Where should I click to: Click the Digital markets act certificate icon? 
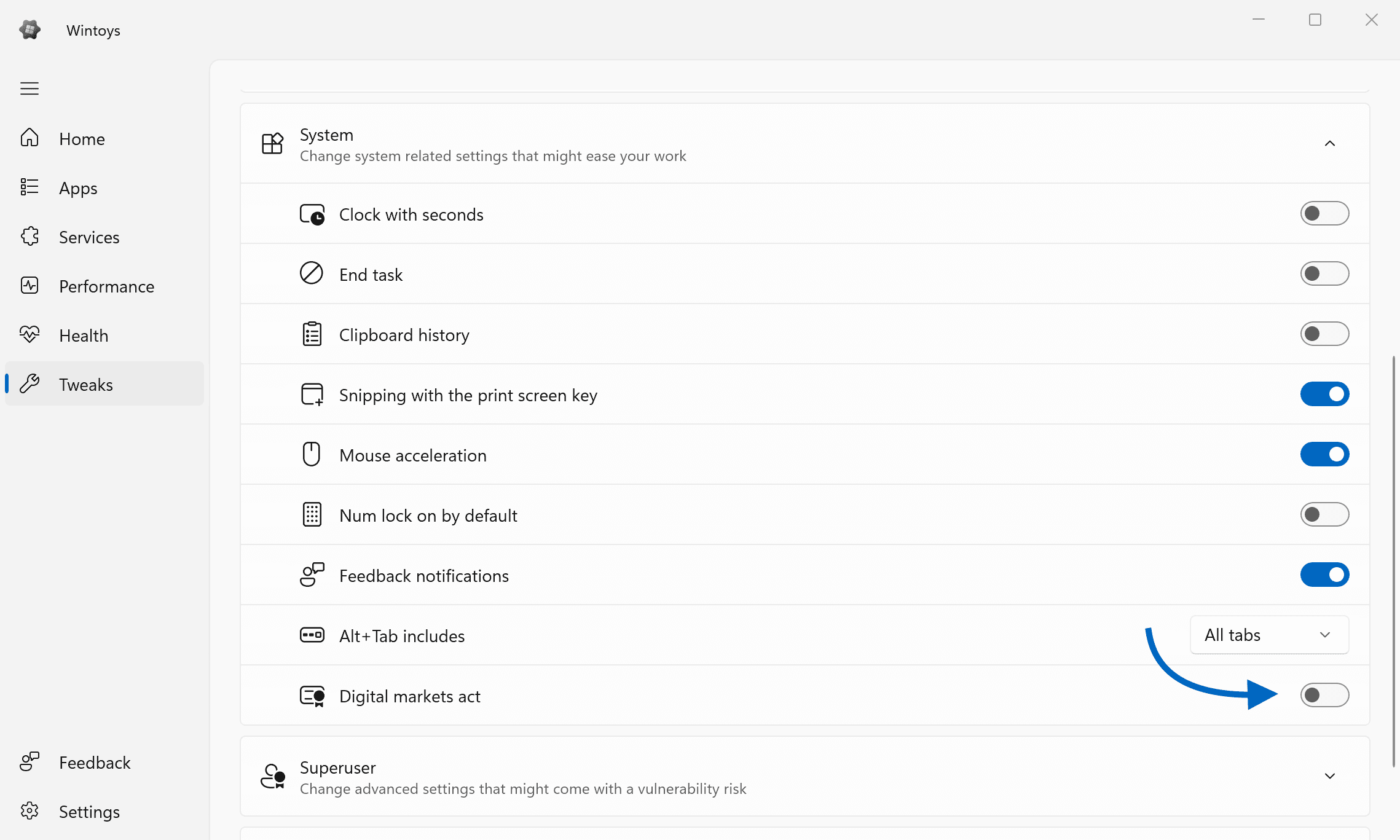pyautogui.click(x=312, y=696)
